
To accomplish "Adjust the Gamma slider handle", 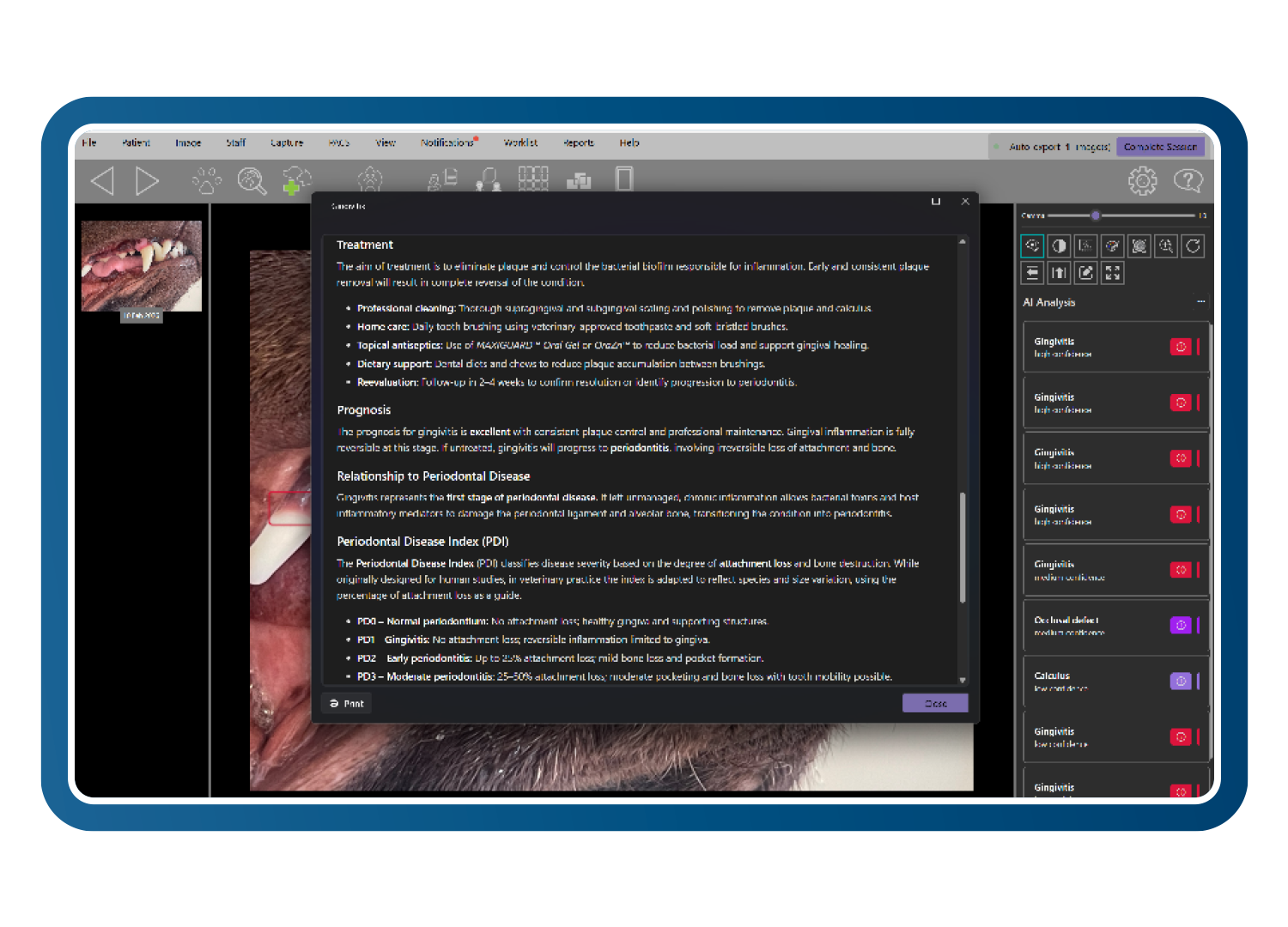I will (1095, 215).
